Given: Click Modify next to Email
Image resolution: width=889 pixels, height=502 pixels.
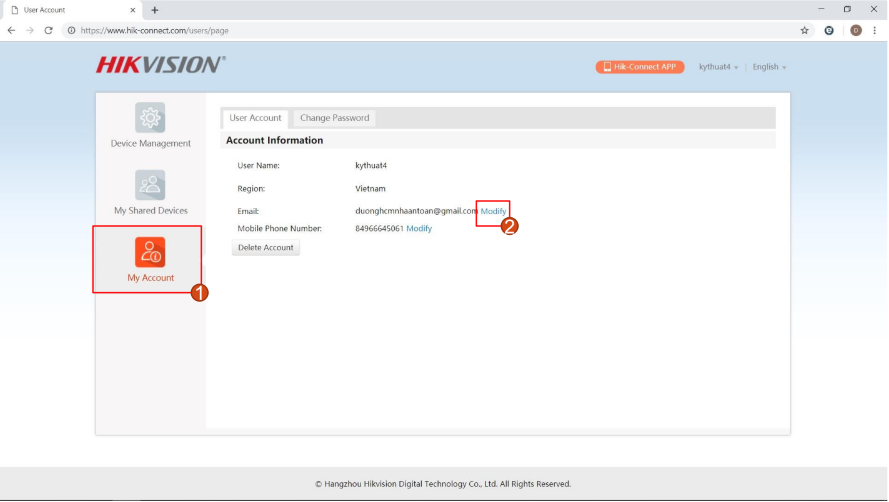Looking at the screenshot, I should (x=494, y=211).
